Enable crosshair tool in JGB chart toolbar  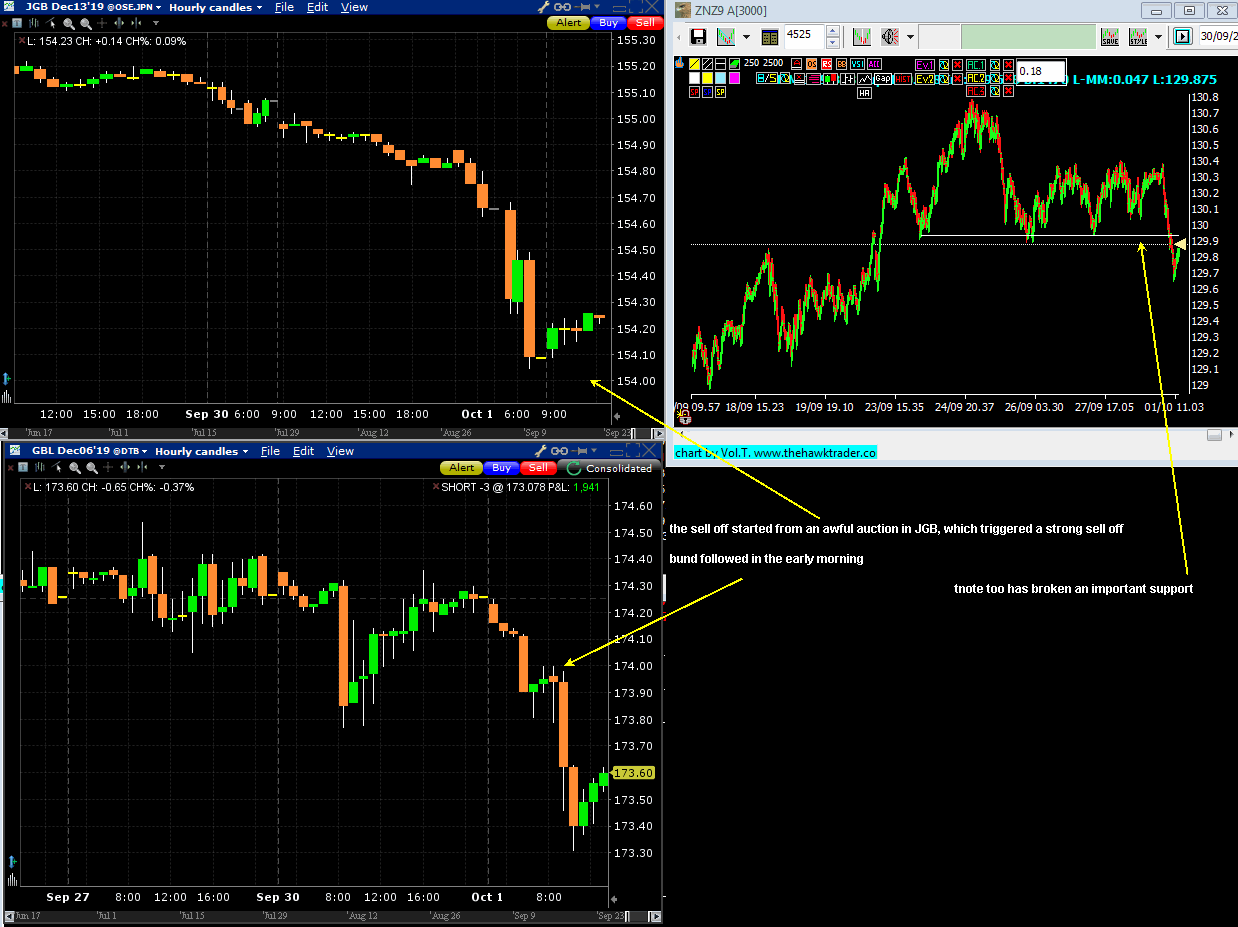pos(102,23)
